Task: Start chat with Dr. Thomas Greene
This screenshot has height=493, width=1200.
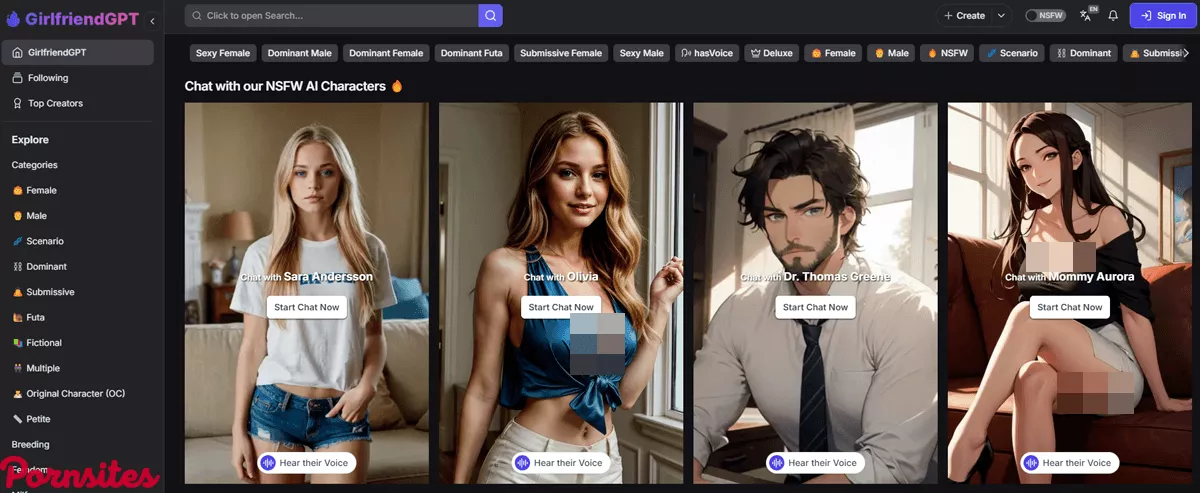Action: coord(815,307)
